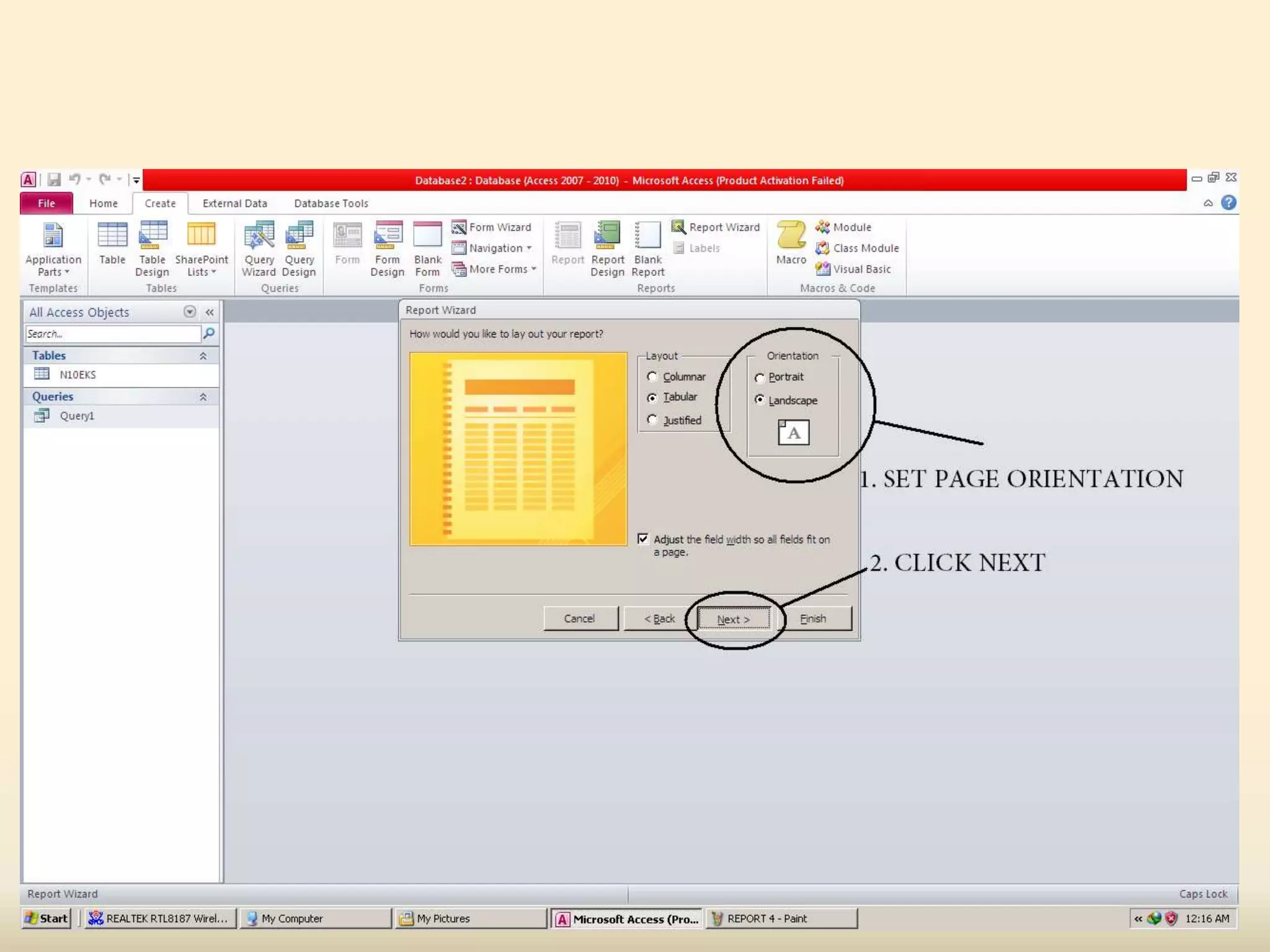1270x952 pixels.
Task: Select the Portrait orientation option
Action: pos(760,377)
